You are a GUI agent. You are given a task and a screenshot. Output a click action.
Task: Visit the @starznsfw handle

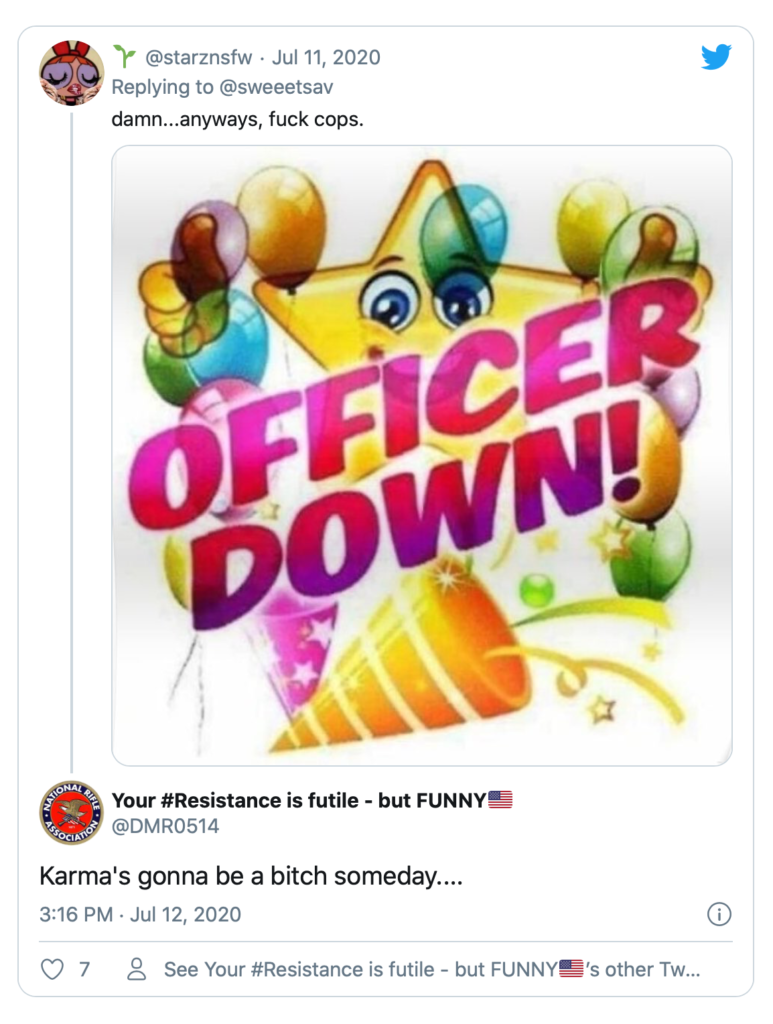click(x=197, y=57)
